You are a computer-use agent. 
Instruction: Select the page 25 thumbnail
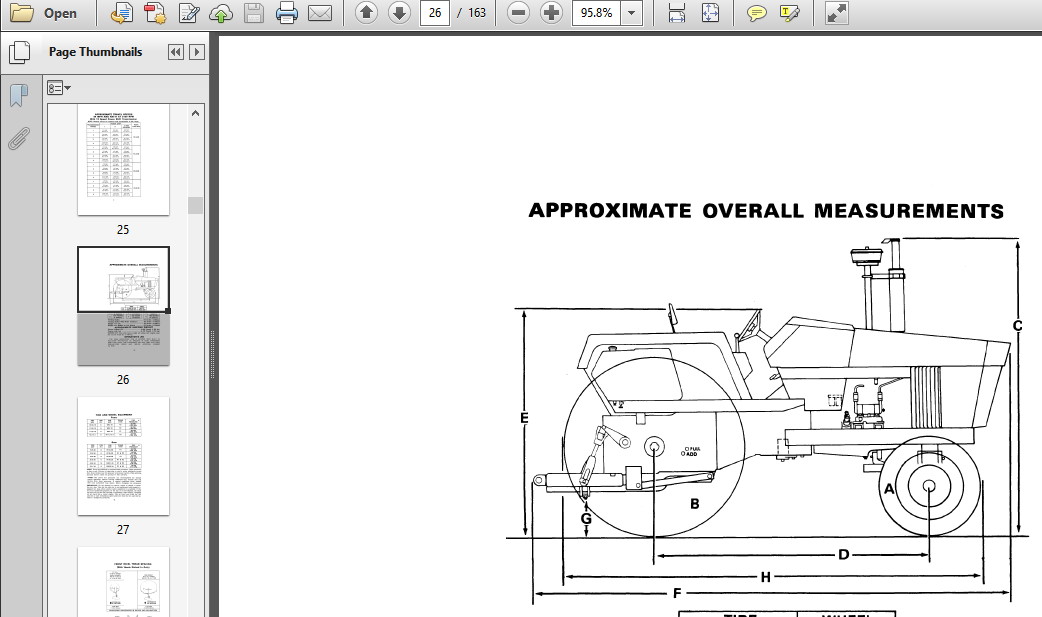(123, 160)
